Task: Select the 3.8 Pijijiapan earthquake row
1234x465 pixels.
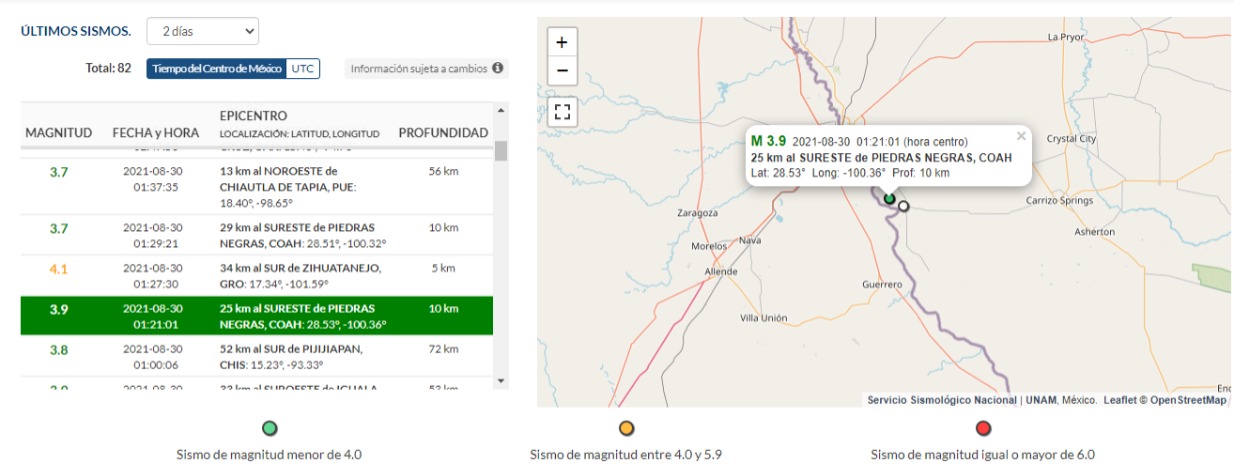Action: click(260, 356)
